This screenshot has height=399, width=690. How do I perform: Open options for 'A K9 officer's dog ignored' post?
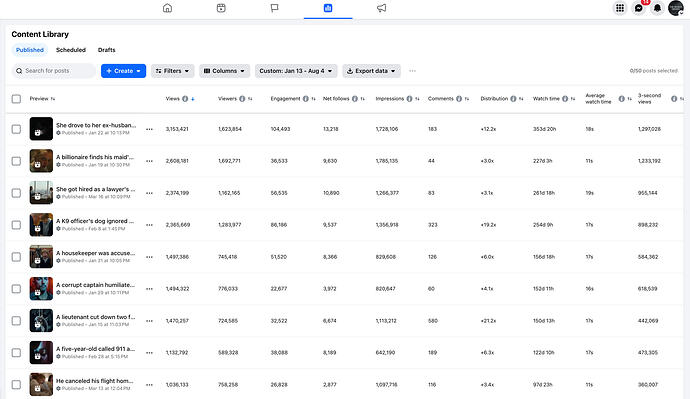(x=150, y=225)
